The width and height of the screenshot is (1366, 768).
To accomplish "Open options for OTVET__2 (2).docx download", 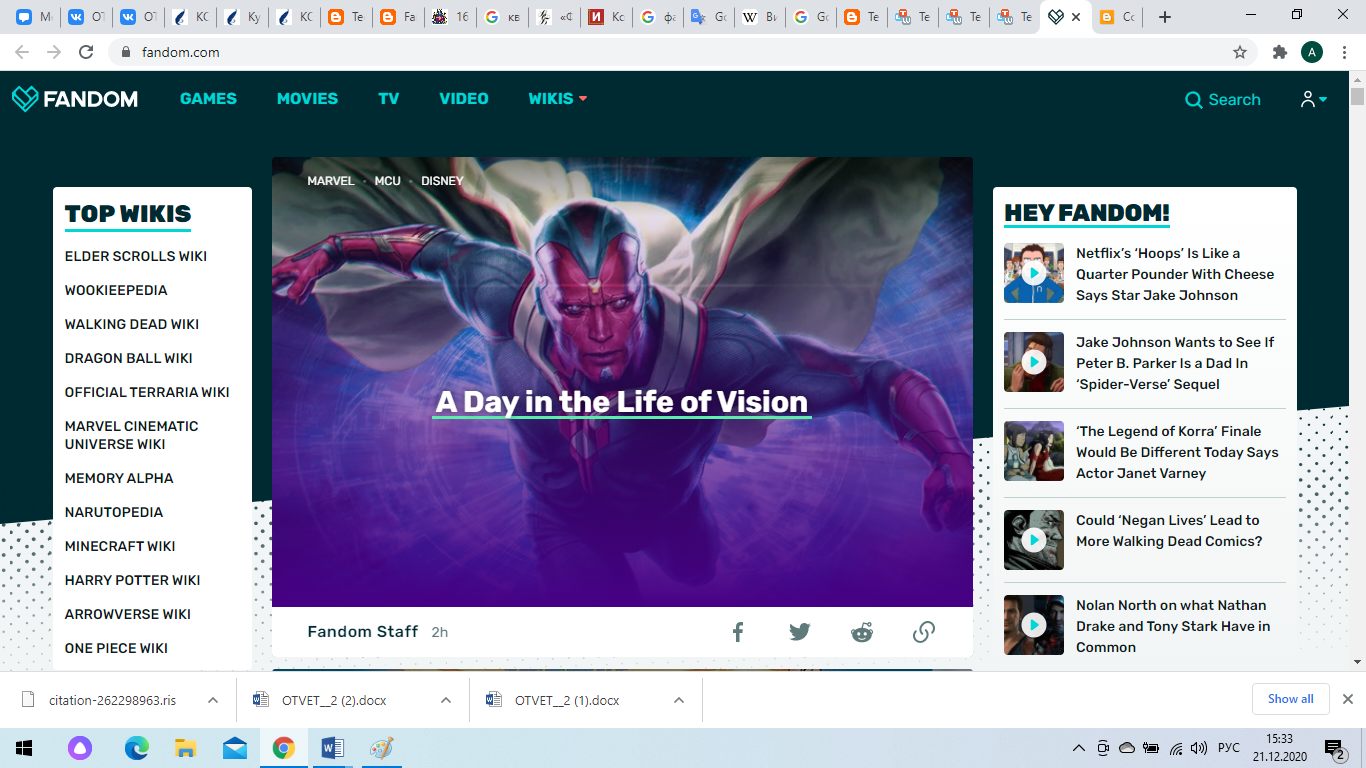I will (446, 700).
